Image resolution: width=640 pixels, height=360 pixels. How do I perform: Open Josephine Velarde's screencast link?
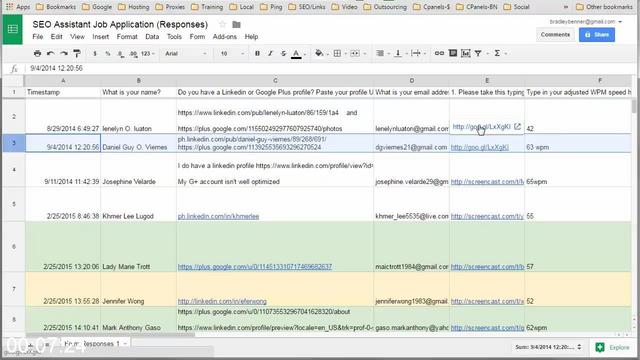pos(487,182)
